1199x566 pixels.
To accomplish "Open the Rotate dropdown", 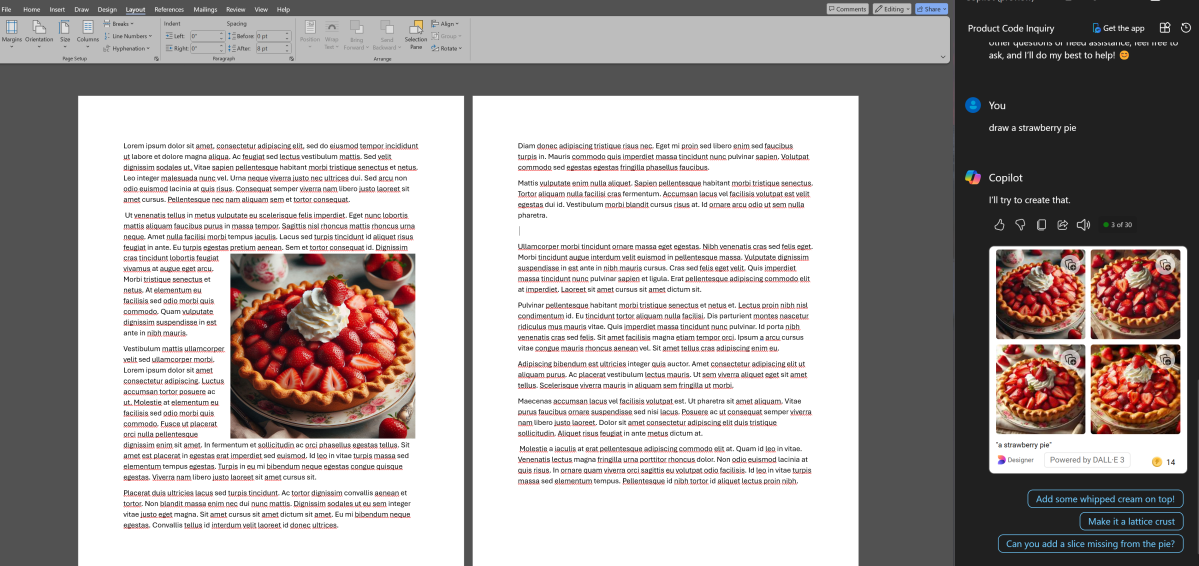I will click(445, 48).
